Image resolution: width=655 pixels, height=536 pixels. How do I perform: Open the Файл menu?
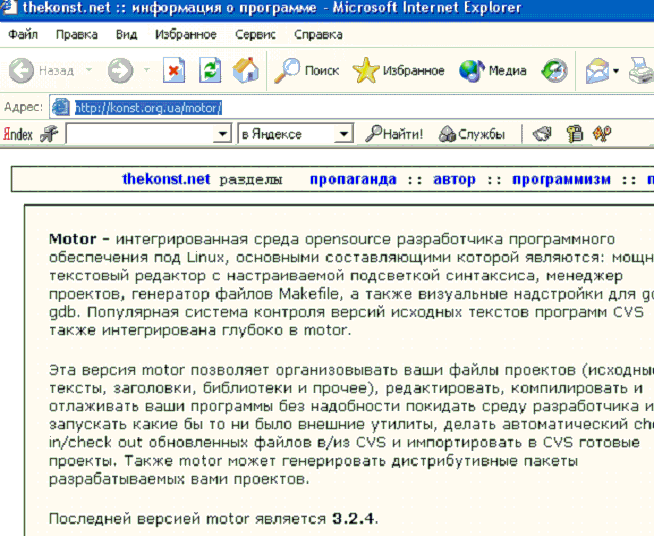point(23,34)
